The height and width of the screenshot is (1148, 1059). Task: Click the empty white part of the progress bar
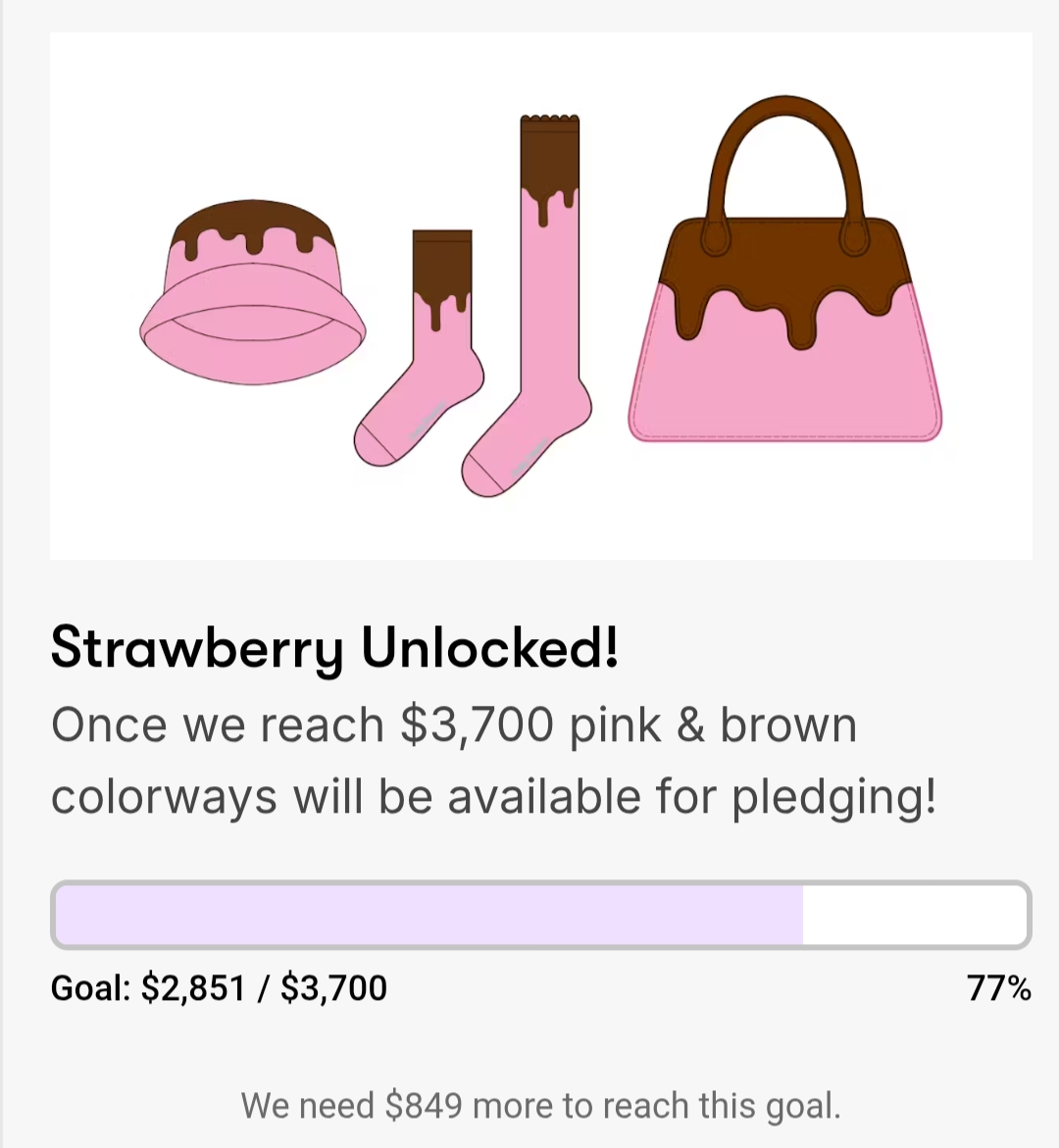pos(914,915)
